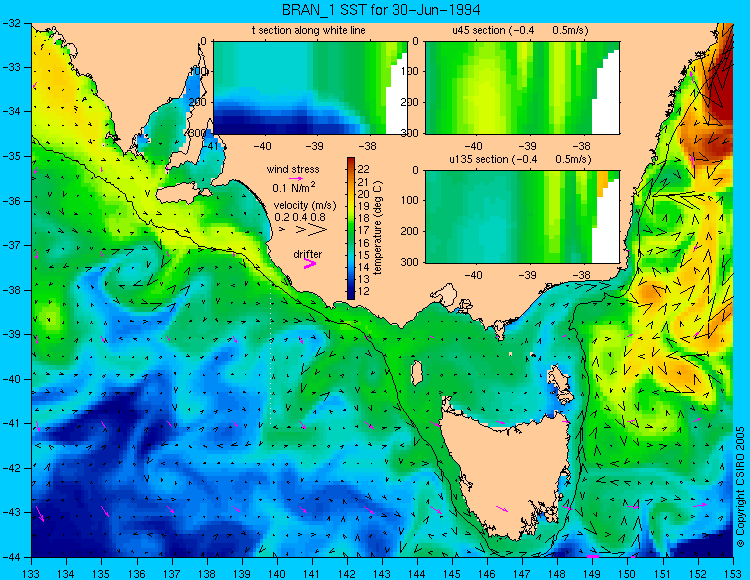Viewport: 750px width, 580px height.
Task: Click the 'temperature (deg C)' colorbar label
Action: tap(378, 228)
